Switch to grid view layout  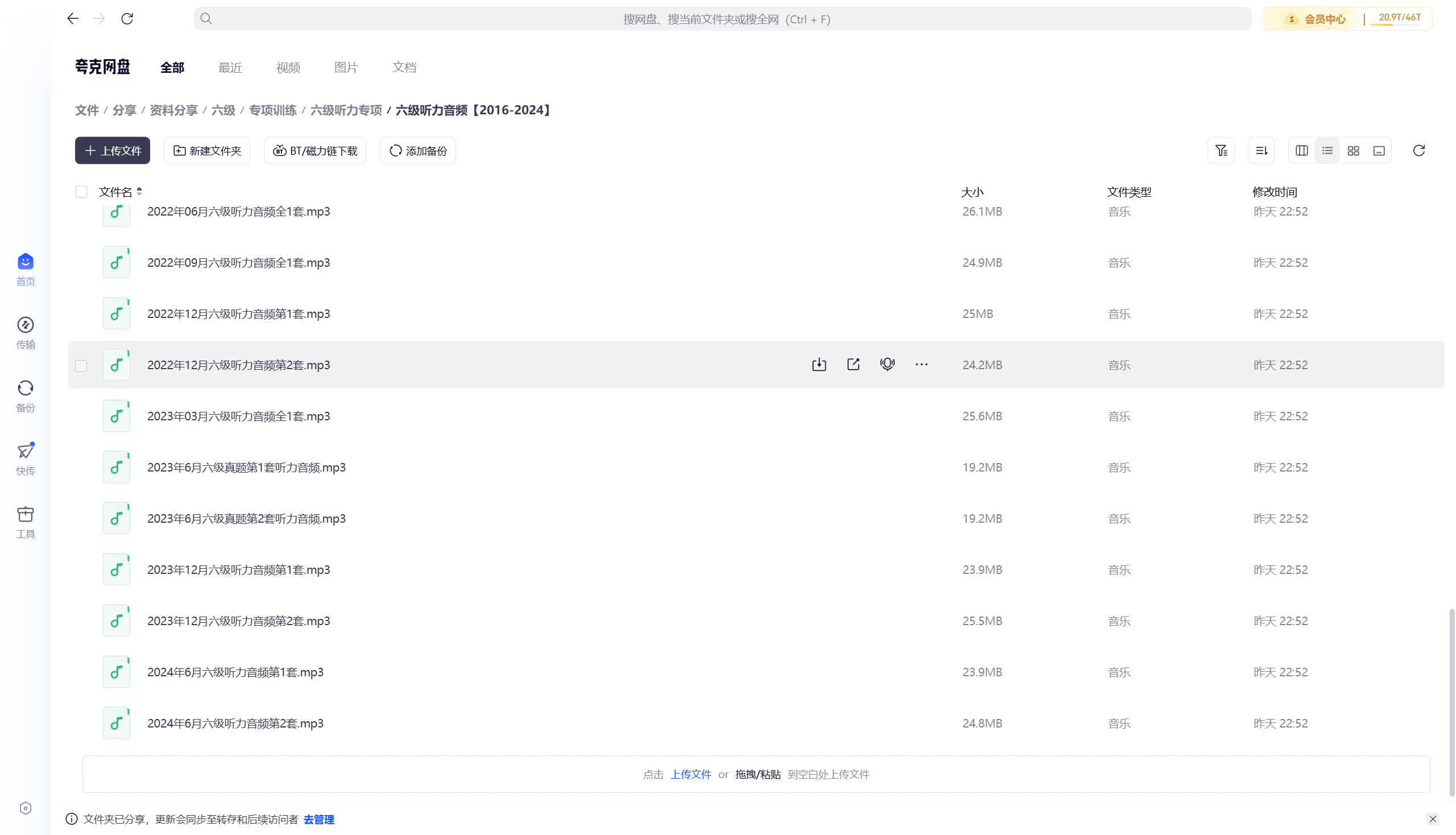pyautogui.click(x=1354, y=151)
